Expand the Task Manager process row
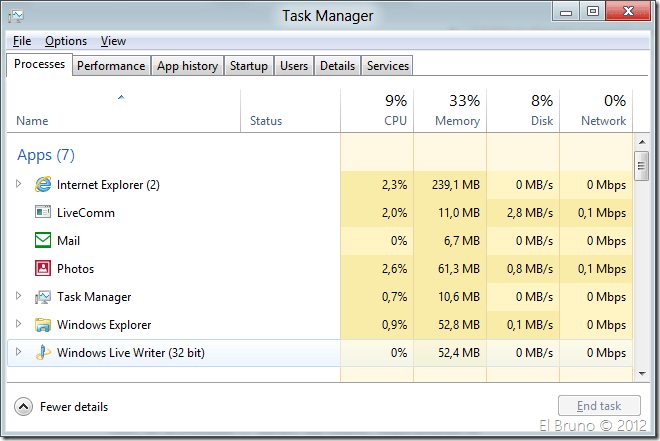660x441 pixels. [x=18, y=297]
